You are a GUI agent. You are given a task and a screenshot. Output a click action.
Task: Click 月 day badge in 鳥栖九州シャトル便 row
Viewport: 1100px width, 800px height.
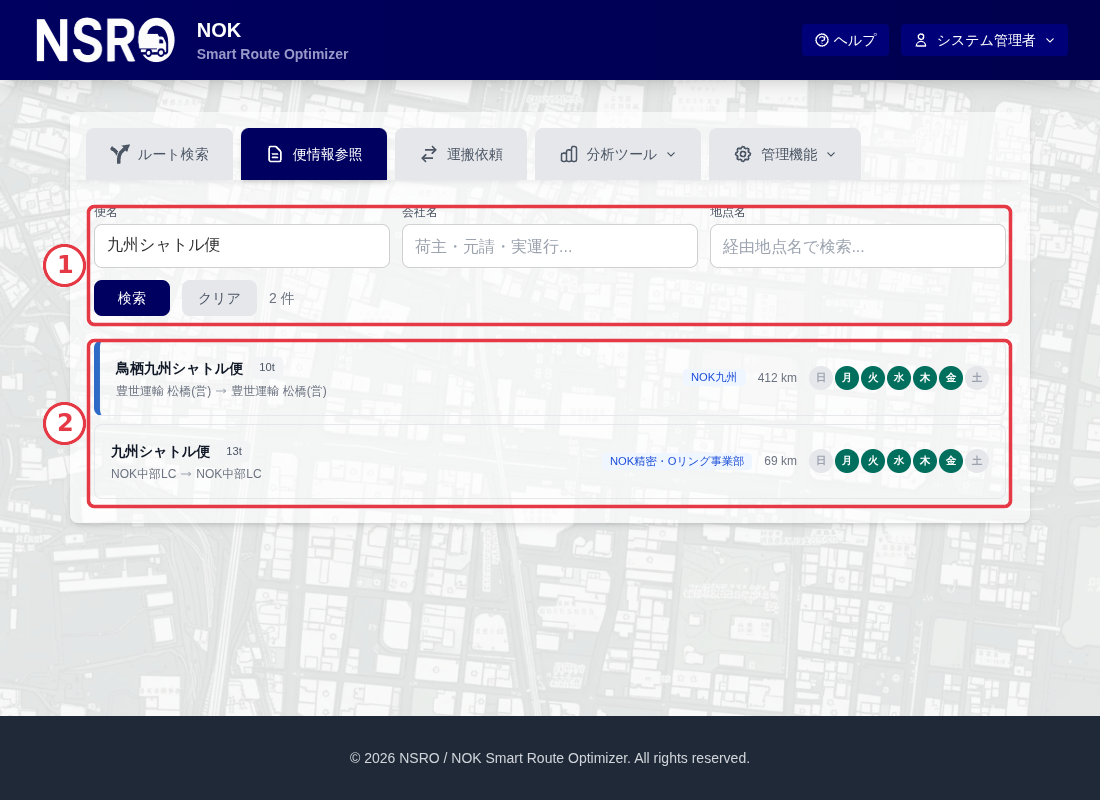pyautogui.click(x=847, y=378)
